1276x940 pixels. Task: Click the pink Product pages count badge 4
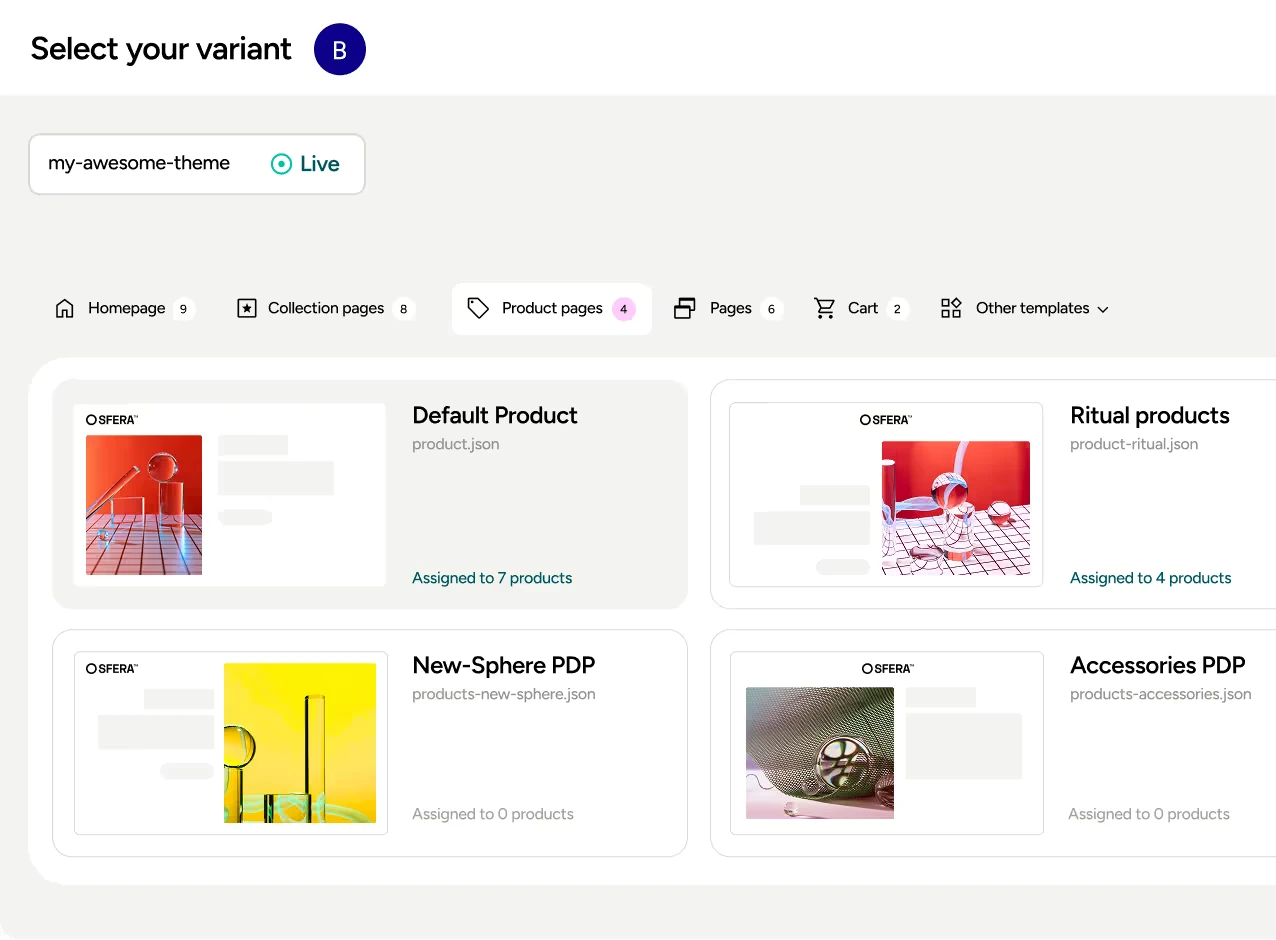click(x=624, y=309)
